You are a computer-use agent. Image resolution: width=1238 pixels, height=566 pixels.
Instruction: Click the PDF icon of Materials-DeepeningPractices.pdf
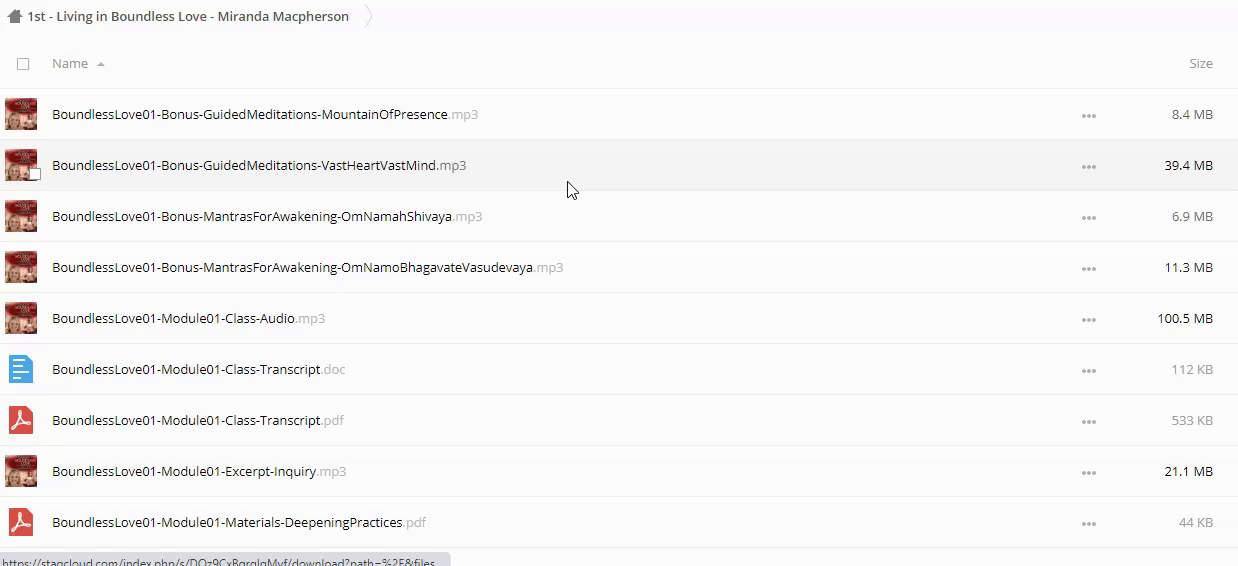point(21,523)
